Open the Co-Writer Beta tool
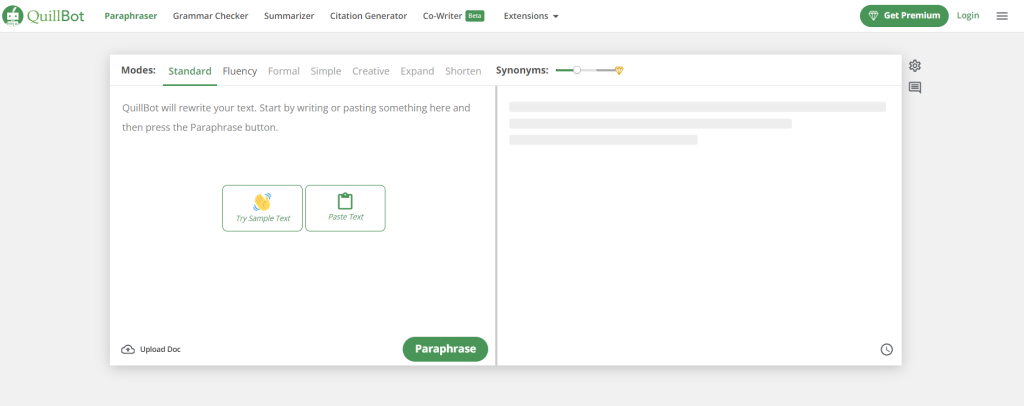 click(x=453, y=16)
